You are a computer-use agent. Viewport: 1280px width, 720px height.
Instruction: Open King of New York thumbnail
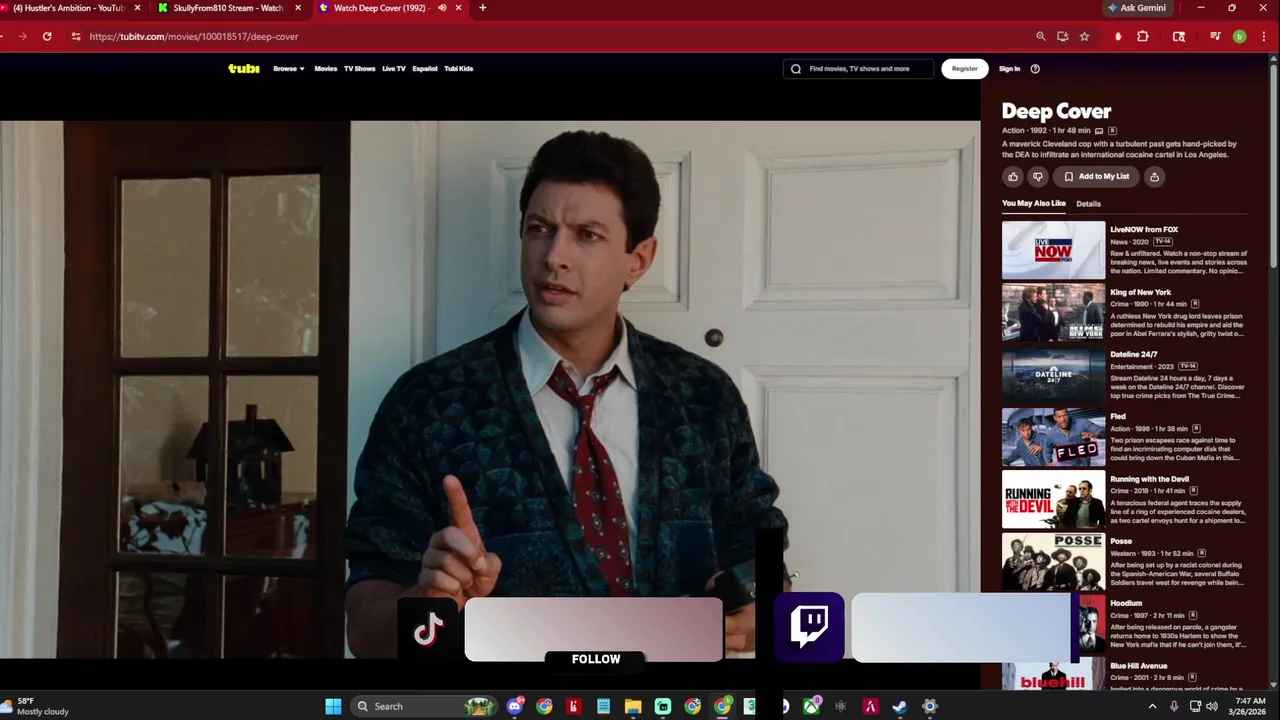pos(1053,312)
